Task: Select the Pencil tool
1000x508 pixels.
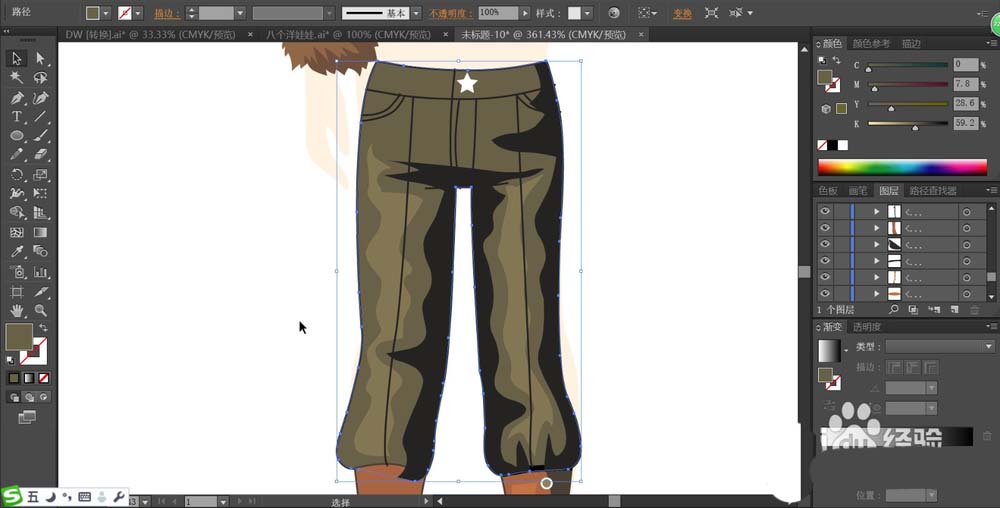Action: [x=17, y=155]
